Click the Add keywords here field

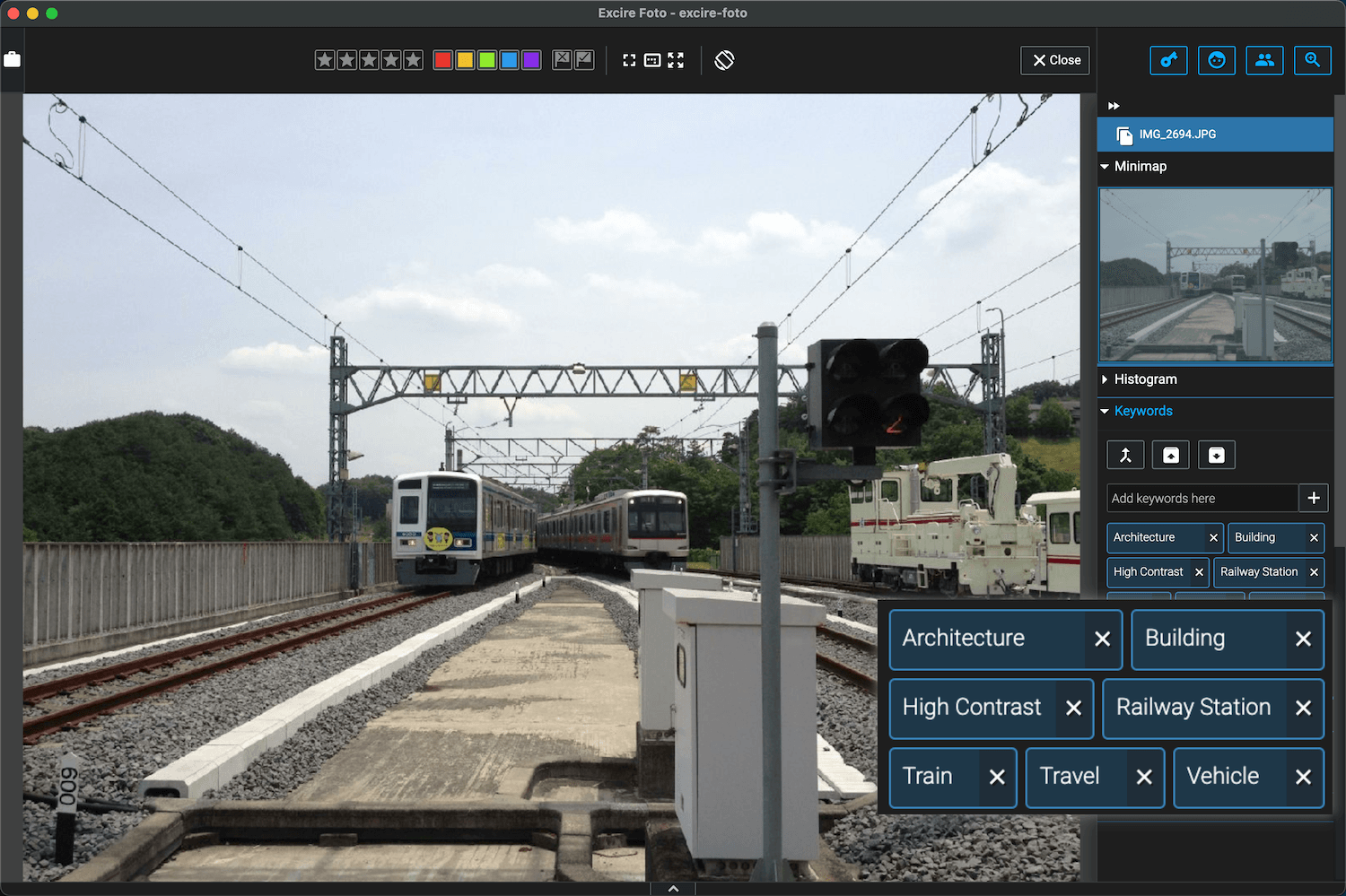tap(1202, 499)
